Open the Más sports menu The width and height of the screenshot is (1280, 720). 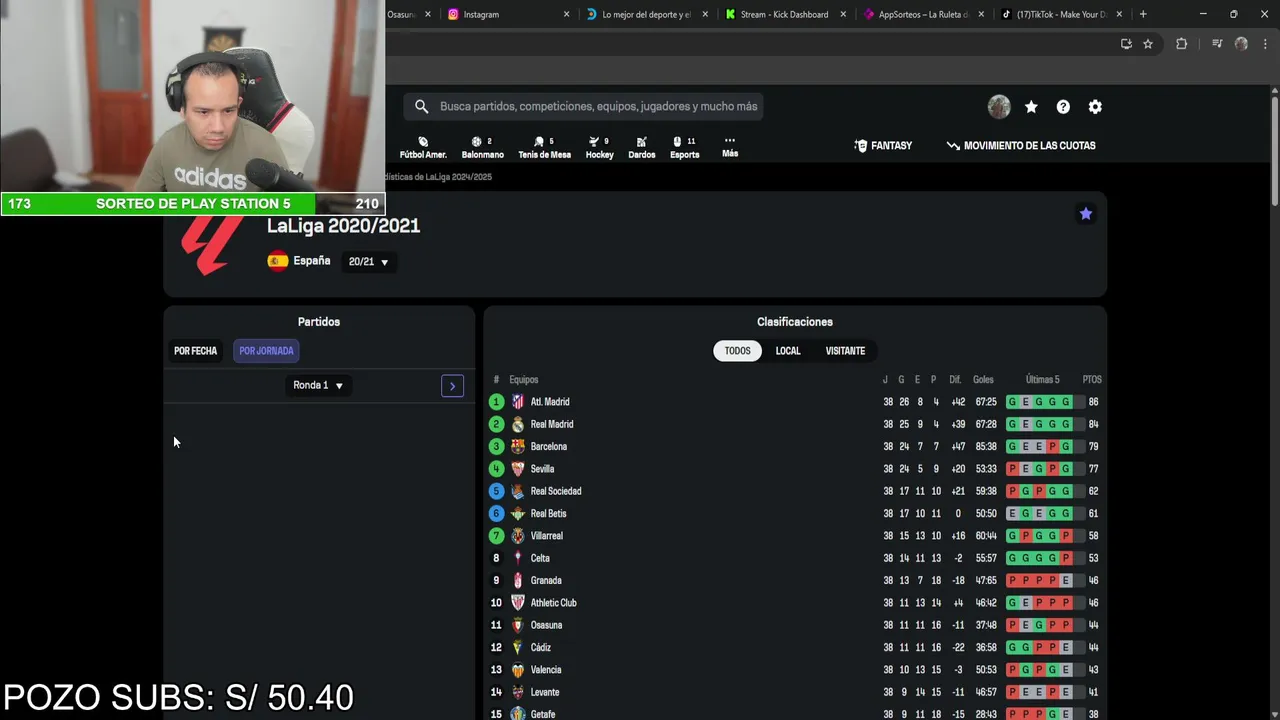point(730,147)
